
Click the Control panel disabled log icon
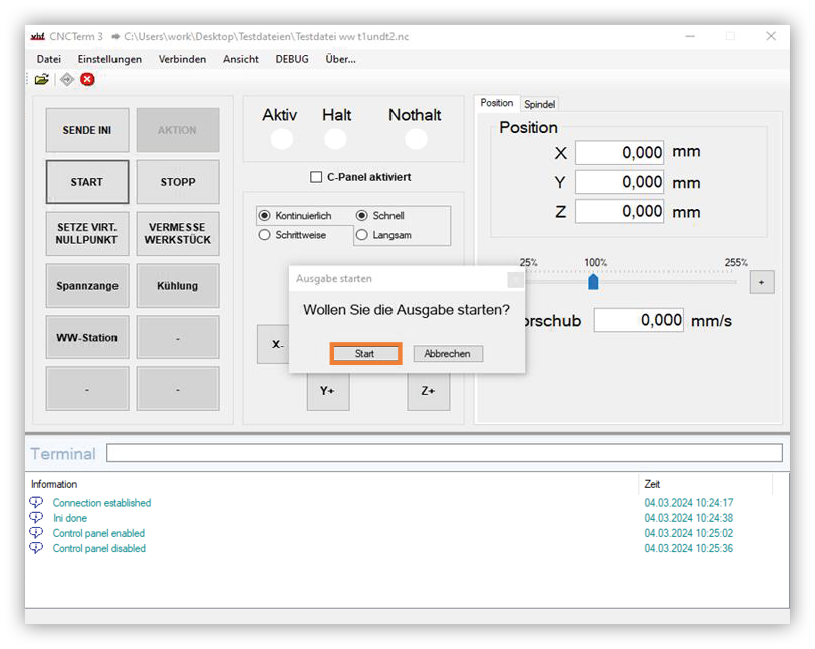pos(36,548)
